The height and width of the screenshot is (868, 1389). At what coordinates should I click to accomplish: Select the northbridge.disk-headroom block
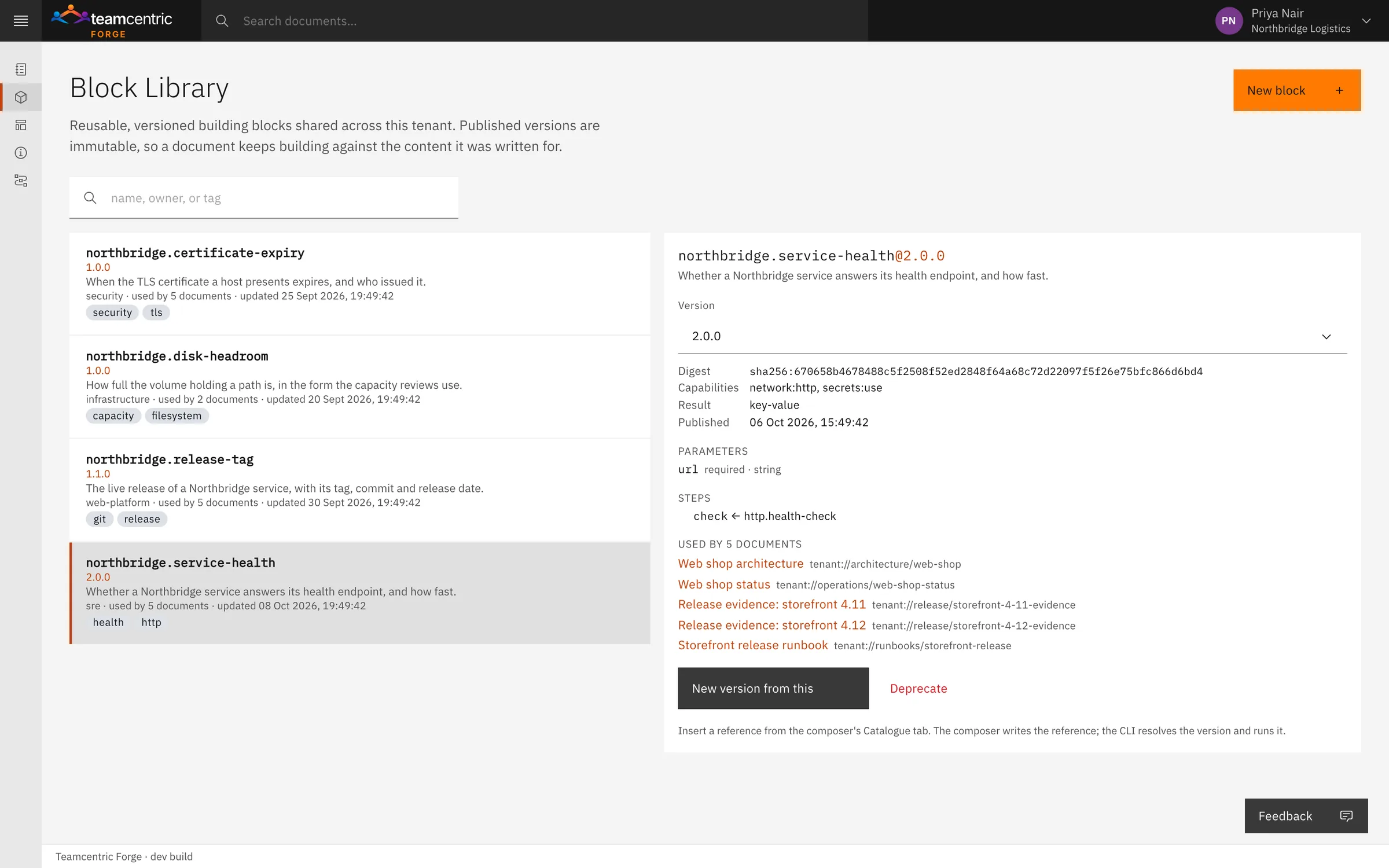359,387
